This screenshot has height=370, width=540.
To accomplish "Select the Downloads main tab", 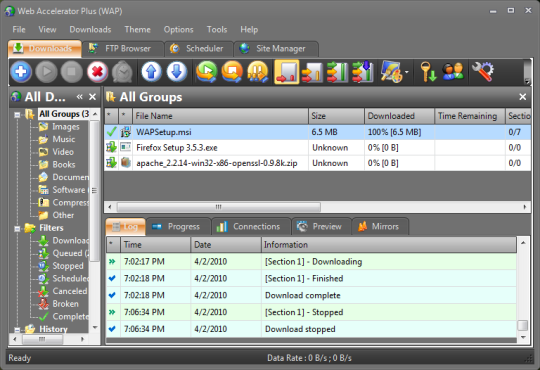I will tap(44, 49).
